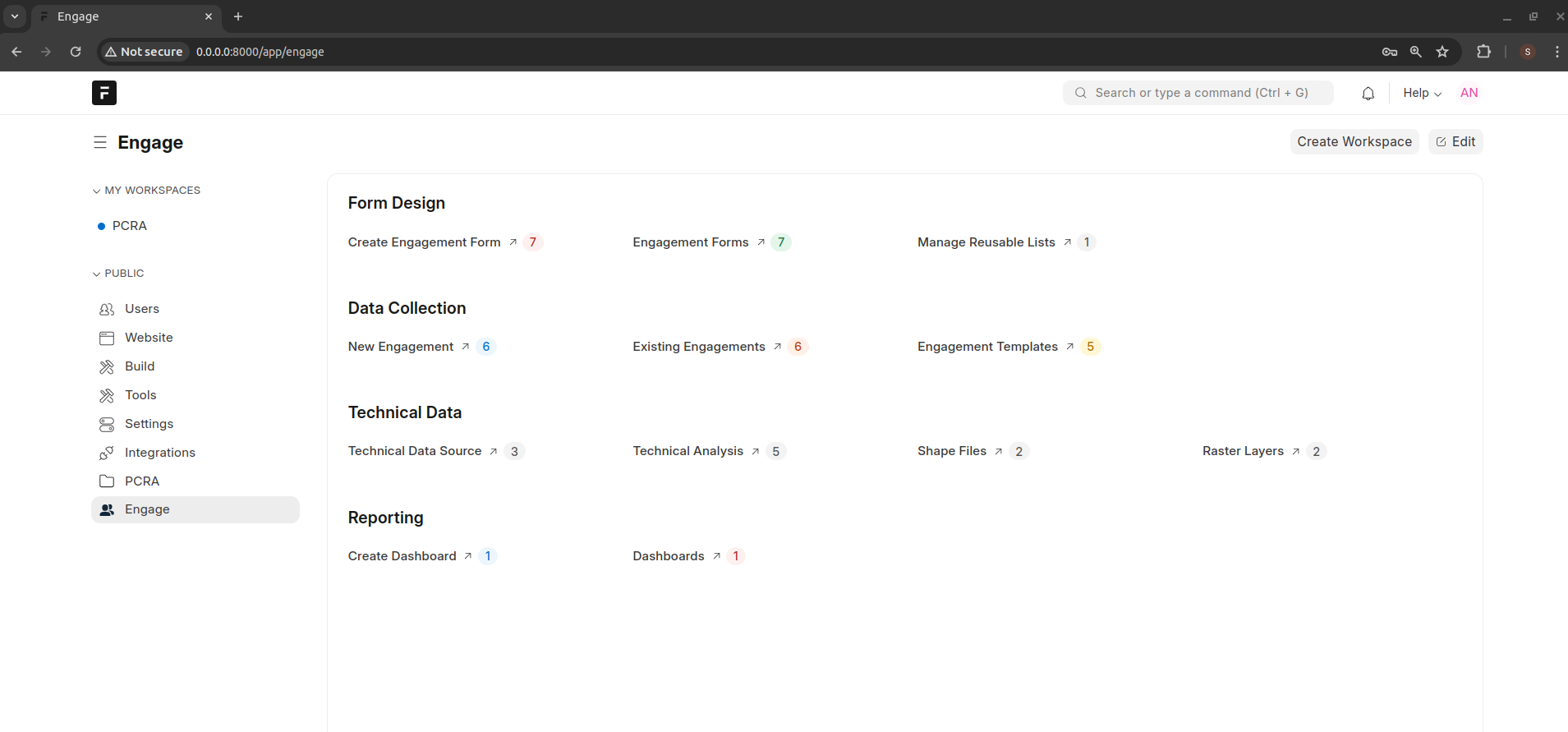Bookmark this page with the star
This screenshot has width=1568, height=732.
tap(1442, 52)
